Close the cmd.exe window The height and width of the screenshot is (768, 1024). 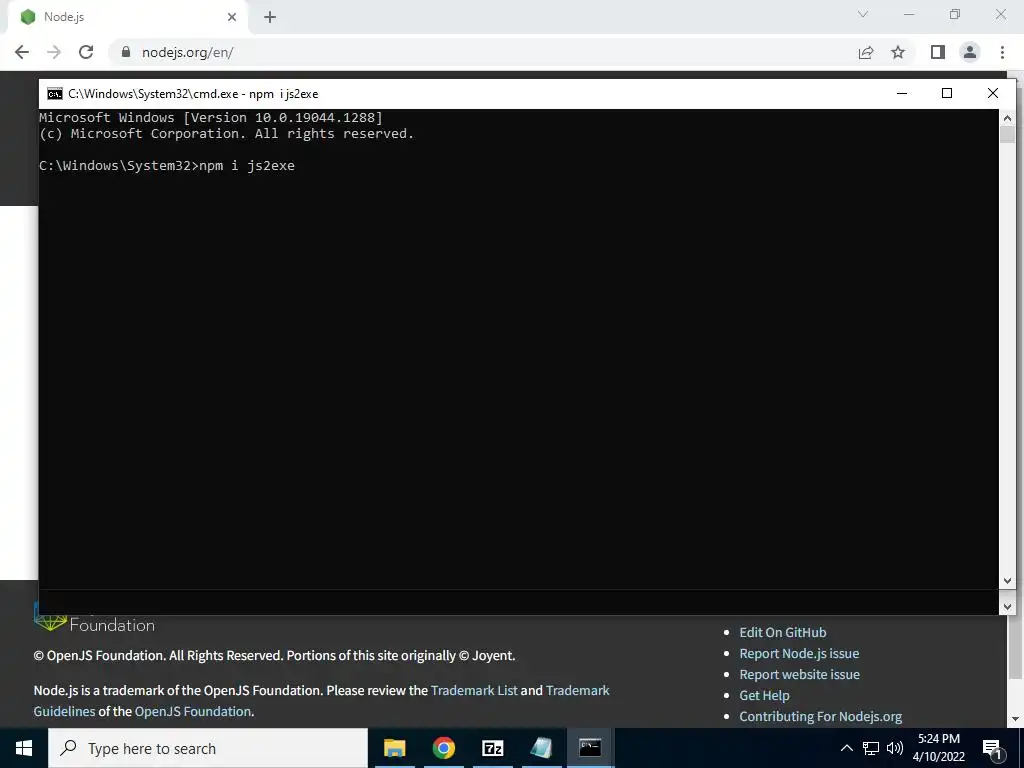tap(993, 93)
